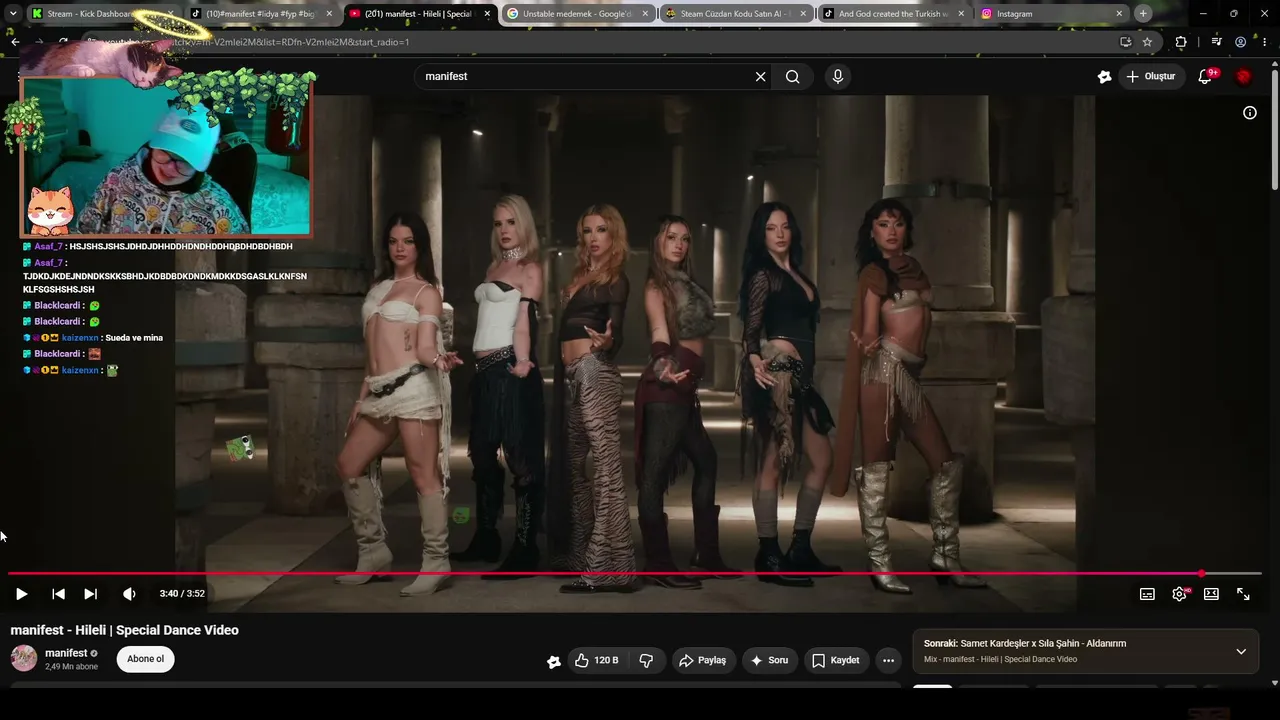The image size is (1280, 720).
Task: Open the media controls toolbar icon
Action: (1216, 42)
